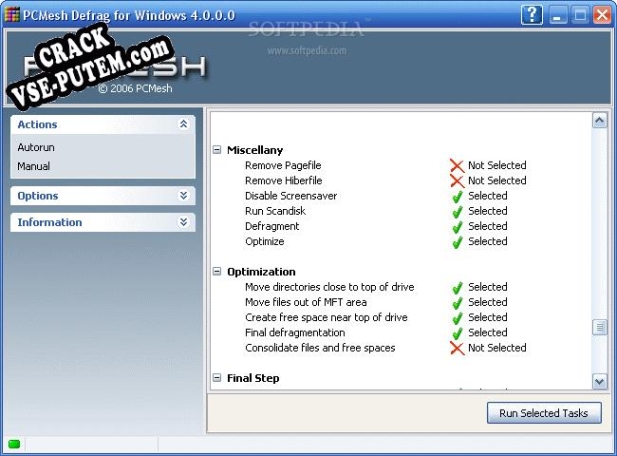Image resolution: width=617 pixels, height=456 pixels.
Task: Click green checkmark next to Disable Screensaver
Action: [x=456, y=196]
